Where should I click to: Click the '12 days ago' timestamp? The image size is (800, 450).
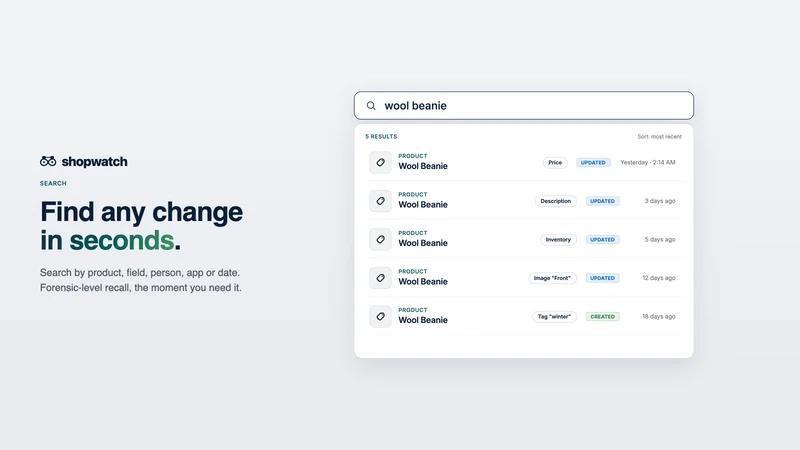[659, 278]
